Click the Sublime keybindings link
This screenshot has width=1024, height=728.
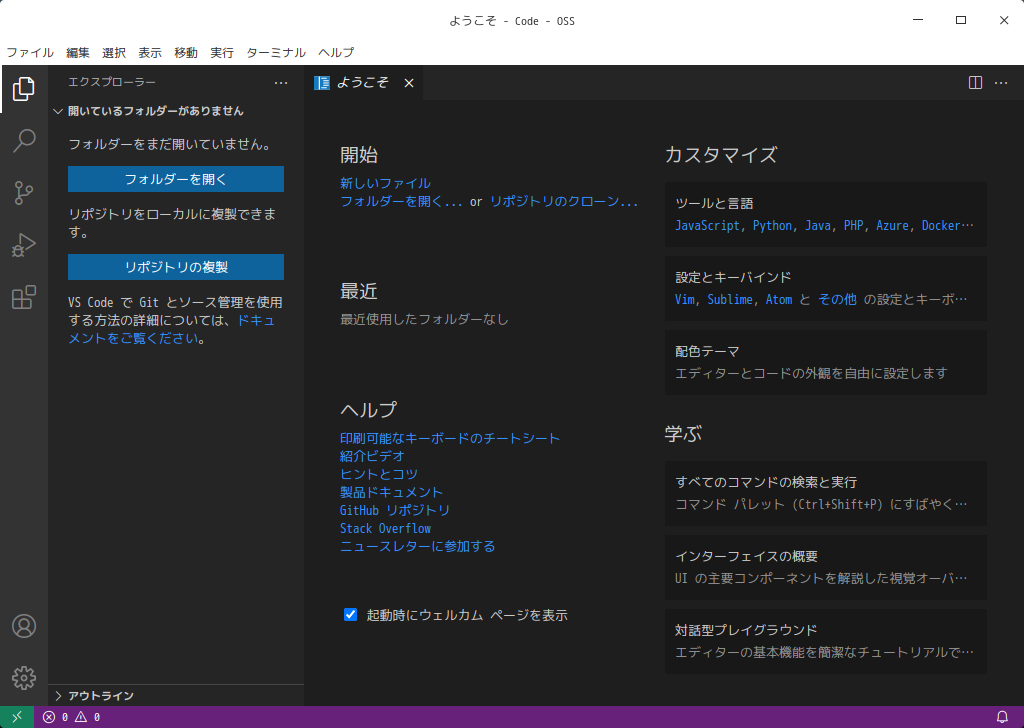pos(730,300)
